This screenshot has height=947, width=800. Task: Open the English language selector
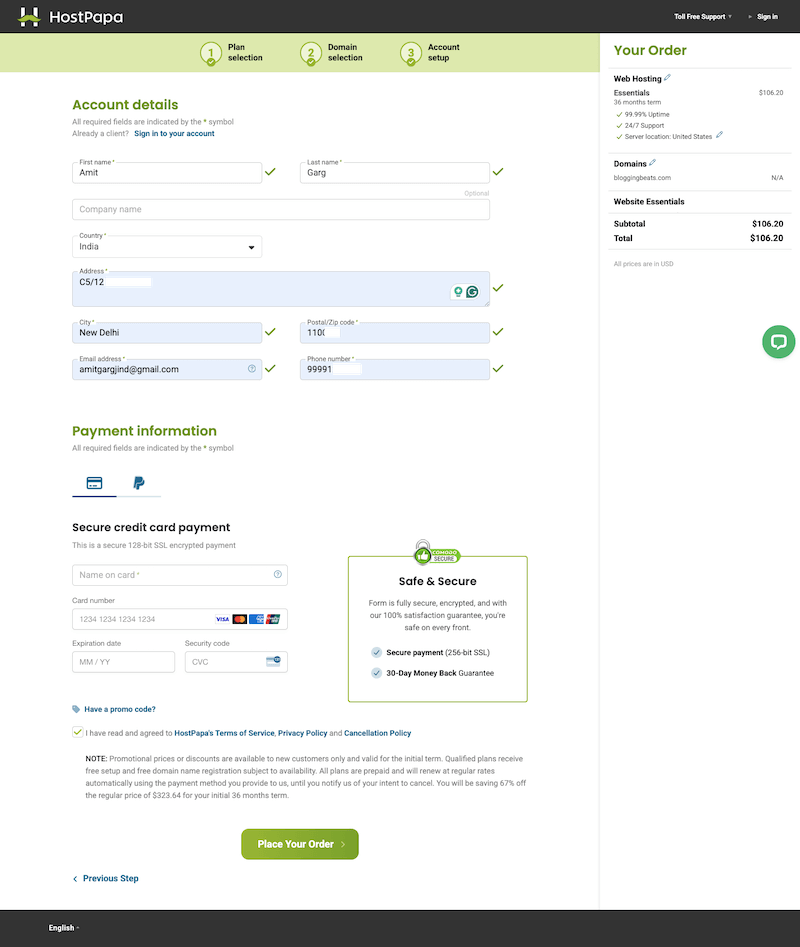coord(63,928)
